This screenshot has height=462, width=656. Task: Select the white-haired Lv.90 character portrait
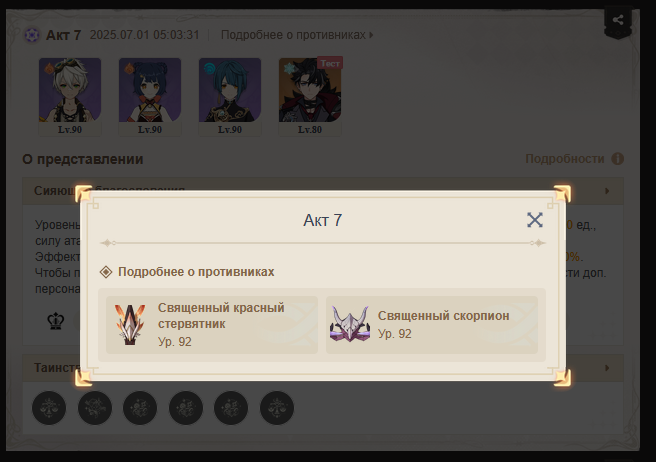(70, 97)
